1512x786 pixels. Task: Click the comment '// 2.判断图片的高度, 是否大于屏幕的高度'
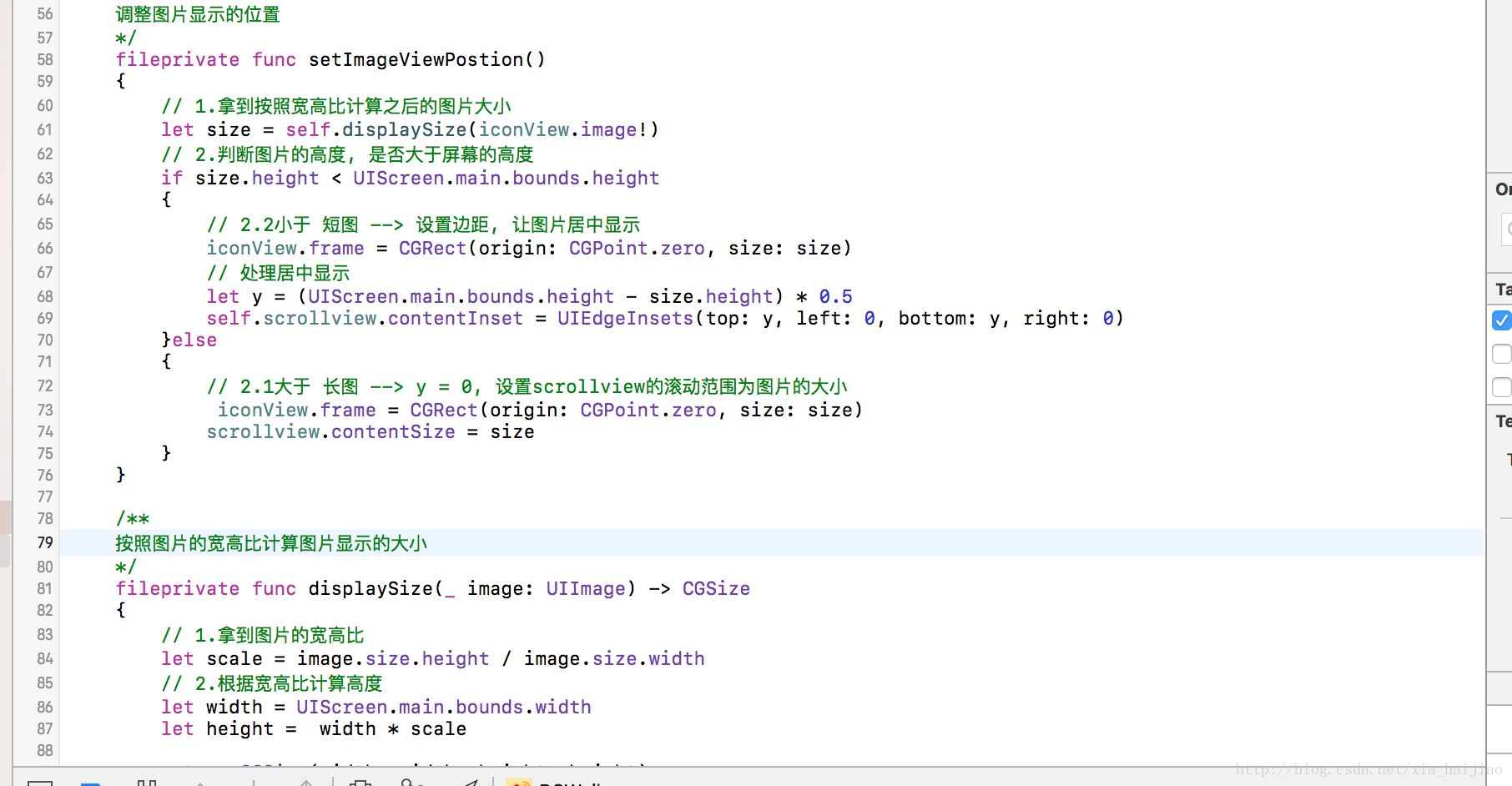(x=347, y=154)
